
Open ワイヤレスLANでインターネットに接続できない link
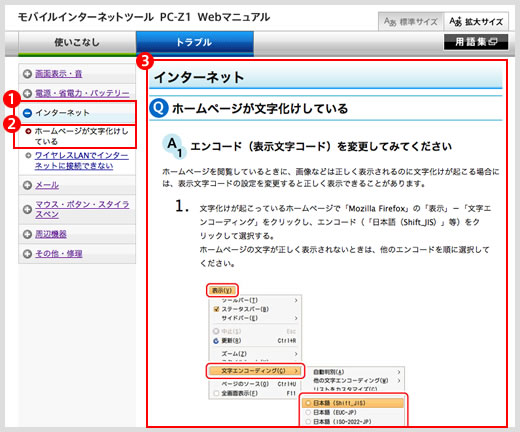pyautogui.click(x=81, y=161)
